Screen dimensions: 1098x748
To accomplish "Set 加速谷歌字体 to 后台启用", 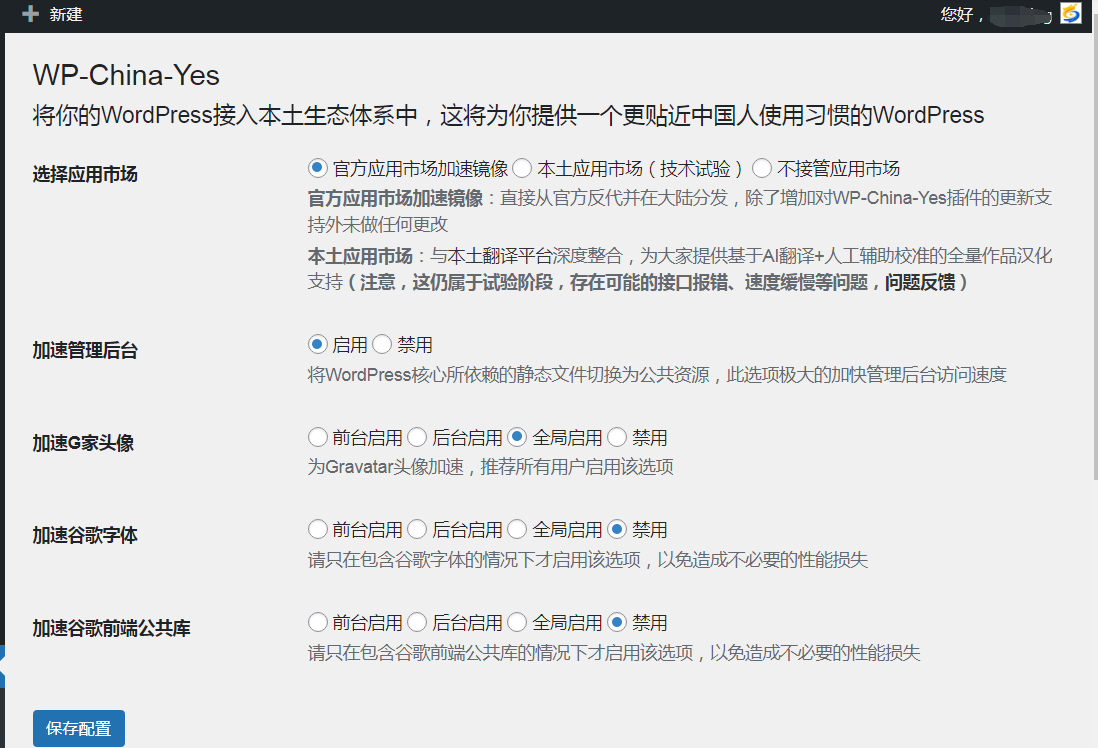I will click(417, 529).
